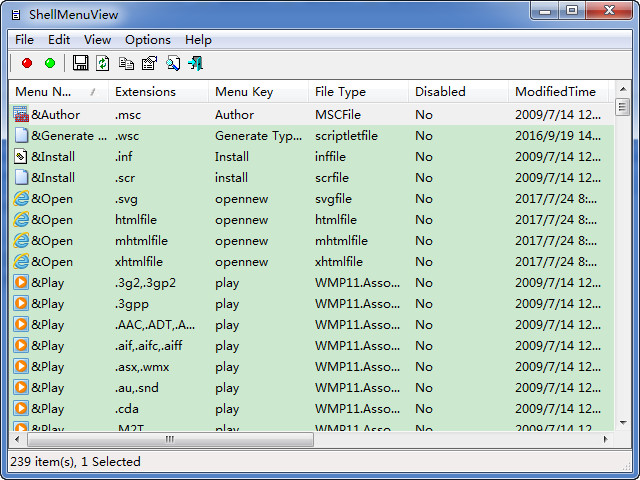
Task: Click the green enable selected items icon
Action: click(x=50, y=63)
